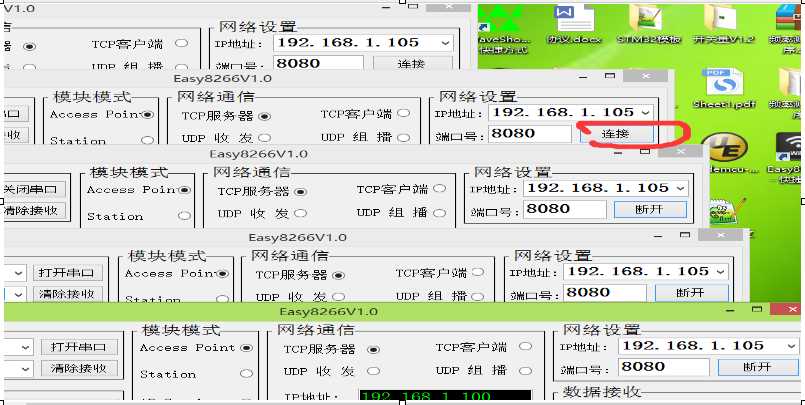The height and width of the screenshot is (405, 805).
Task: Select Station mode in the green-titled window
Action: tap(247, 374)
